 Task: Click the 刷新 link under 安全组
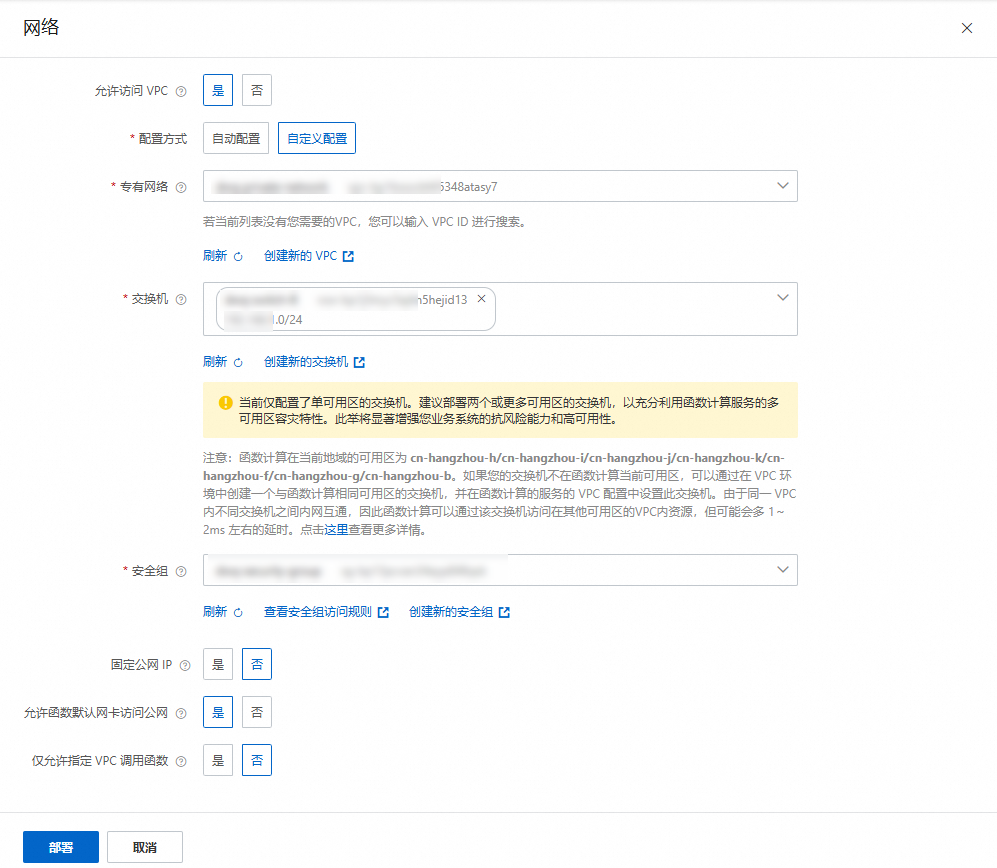tap(215, 611)
